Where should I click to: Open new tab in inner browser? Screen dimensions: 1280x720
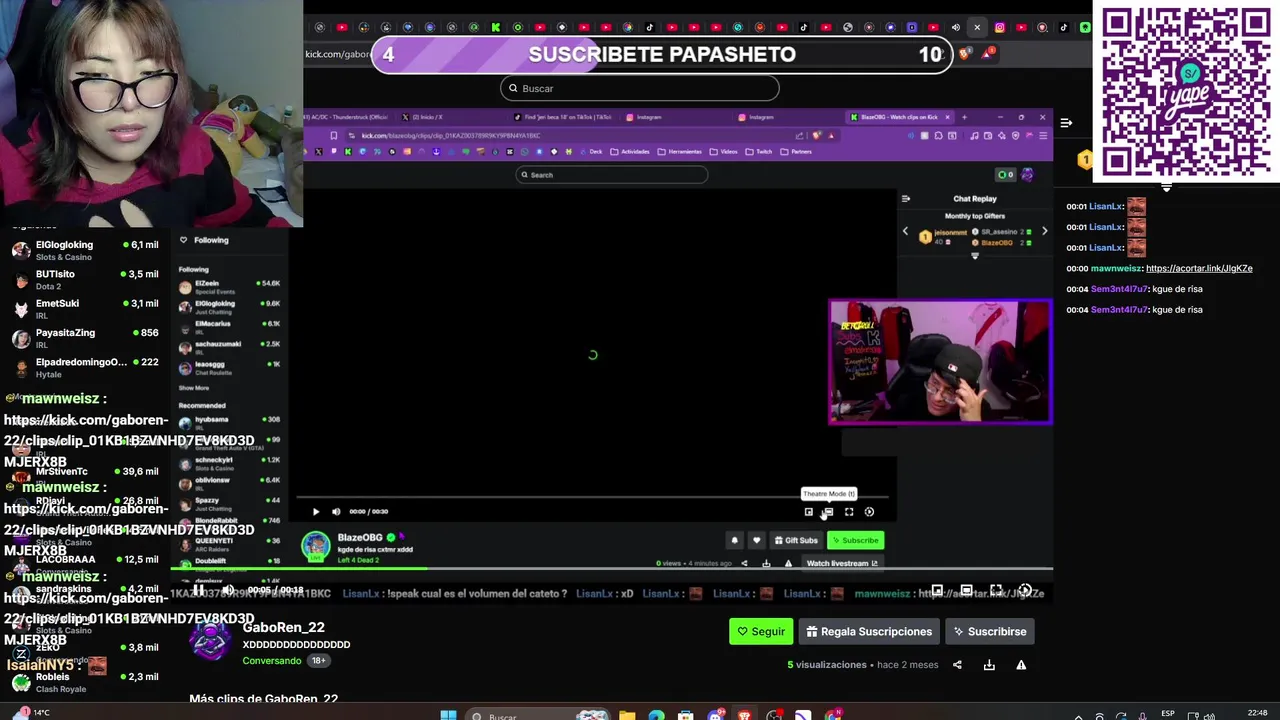(x=964, y=117)
